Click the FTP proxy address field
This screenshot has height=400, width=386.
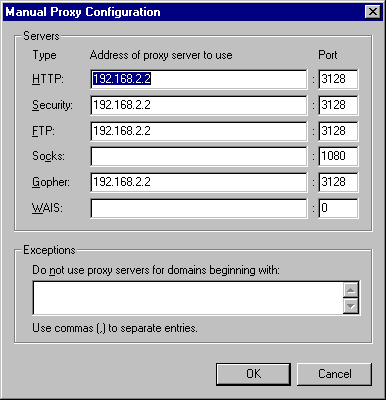(199, 131)
